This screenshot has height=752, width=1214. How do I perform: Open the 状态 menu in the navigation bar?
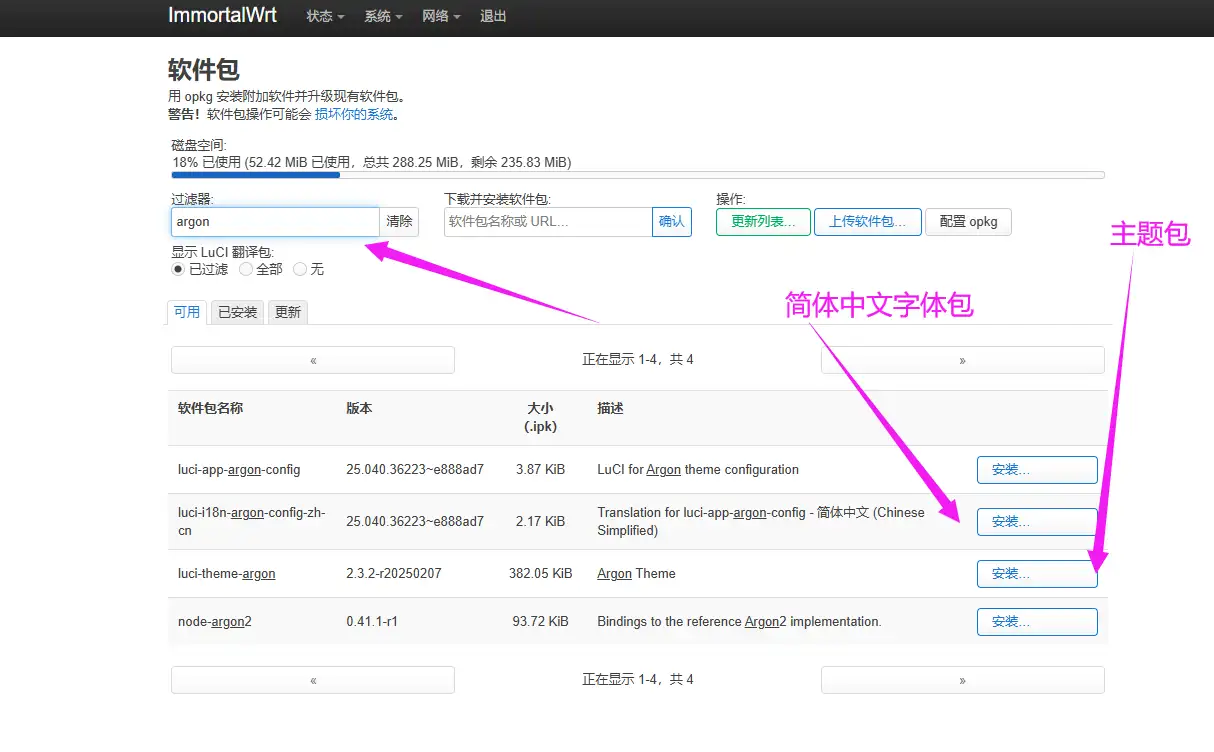324,16
